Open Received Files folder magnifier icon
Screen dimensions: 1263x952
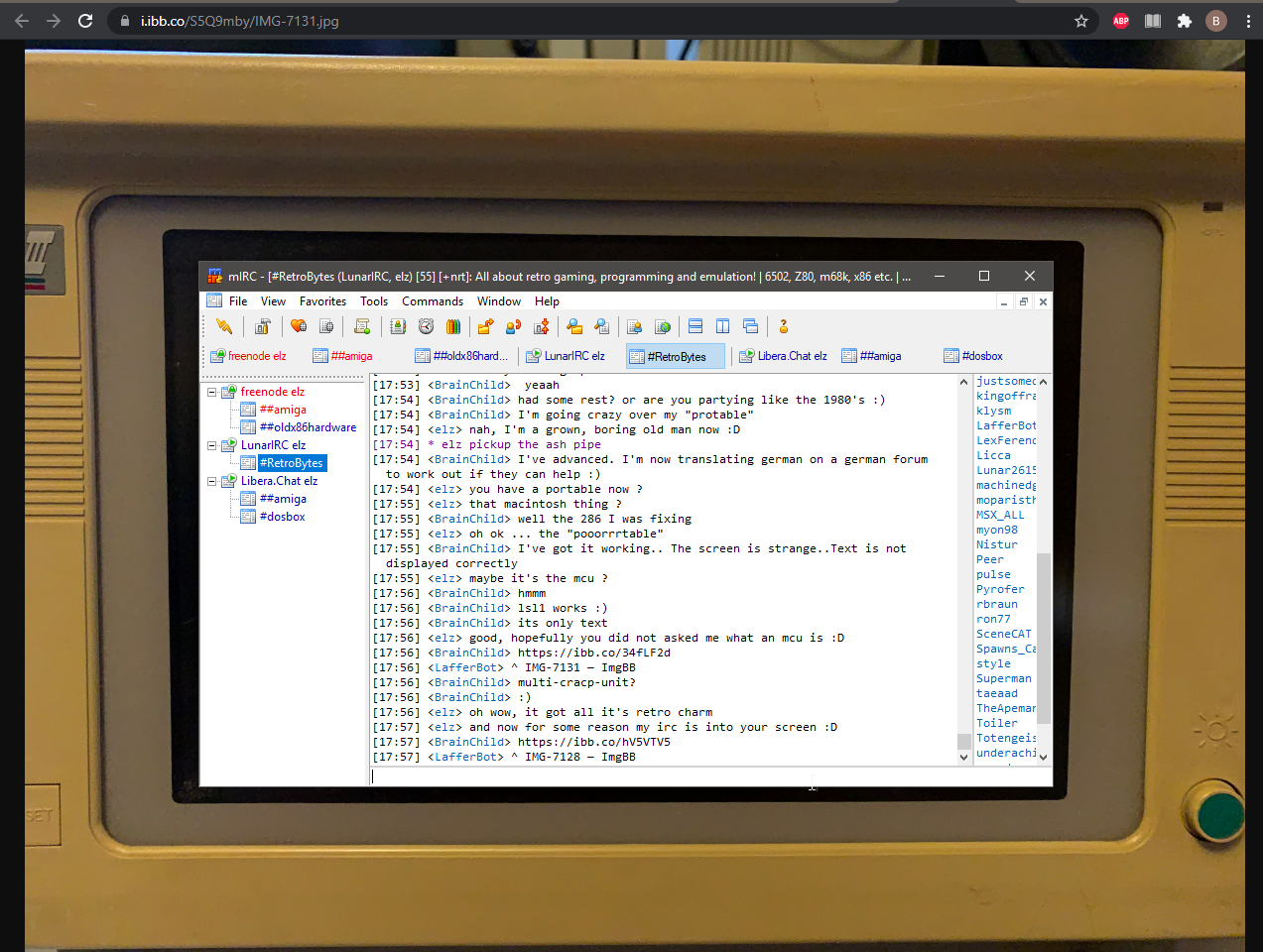tap(574, 326)
